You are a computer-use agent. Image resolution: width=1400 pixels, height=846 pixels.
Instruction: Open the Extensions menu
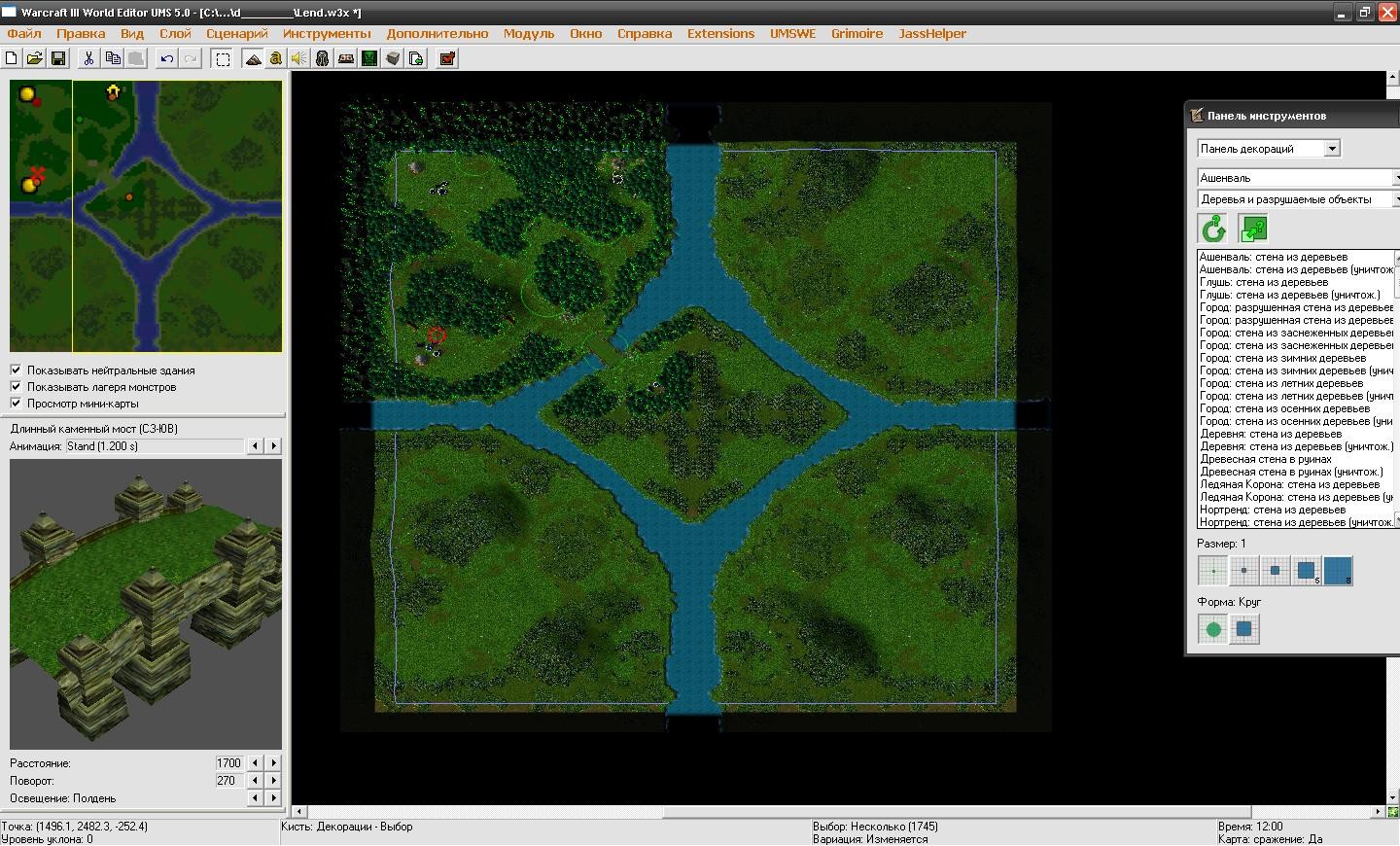[x=720, y=33]
